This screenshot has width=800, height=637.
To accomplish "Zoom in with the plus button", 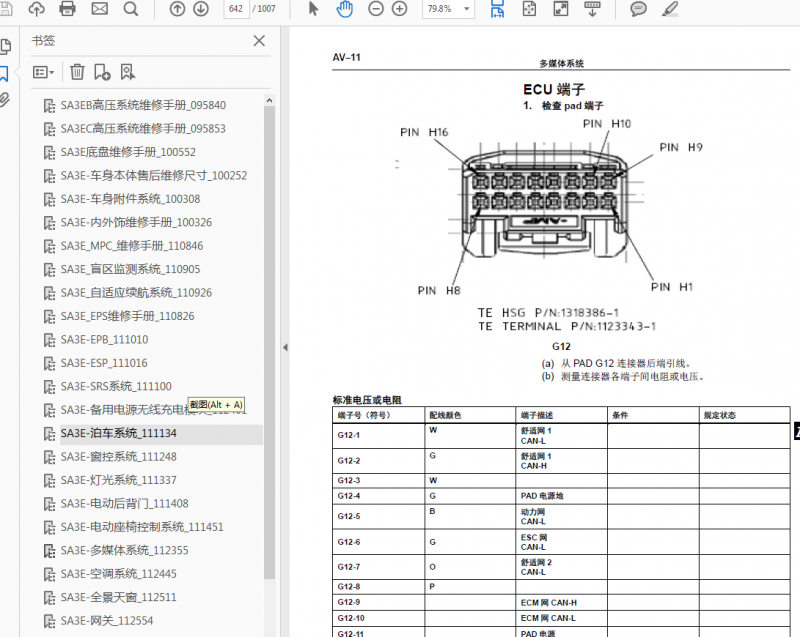I will click(399, 8).
